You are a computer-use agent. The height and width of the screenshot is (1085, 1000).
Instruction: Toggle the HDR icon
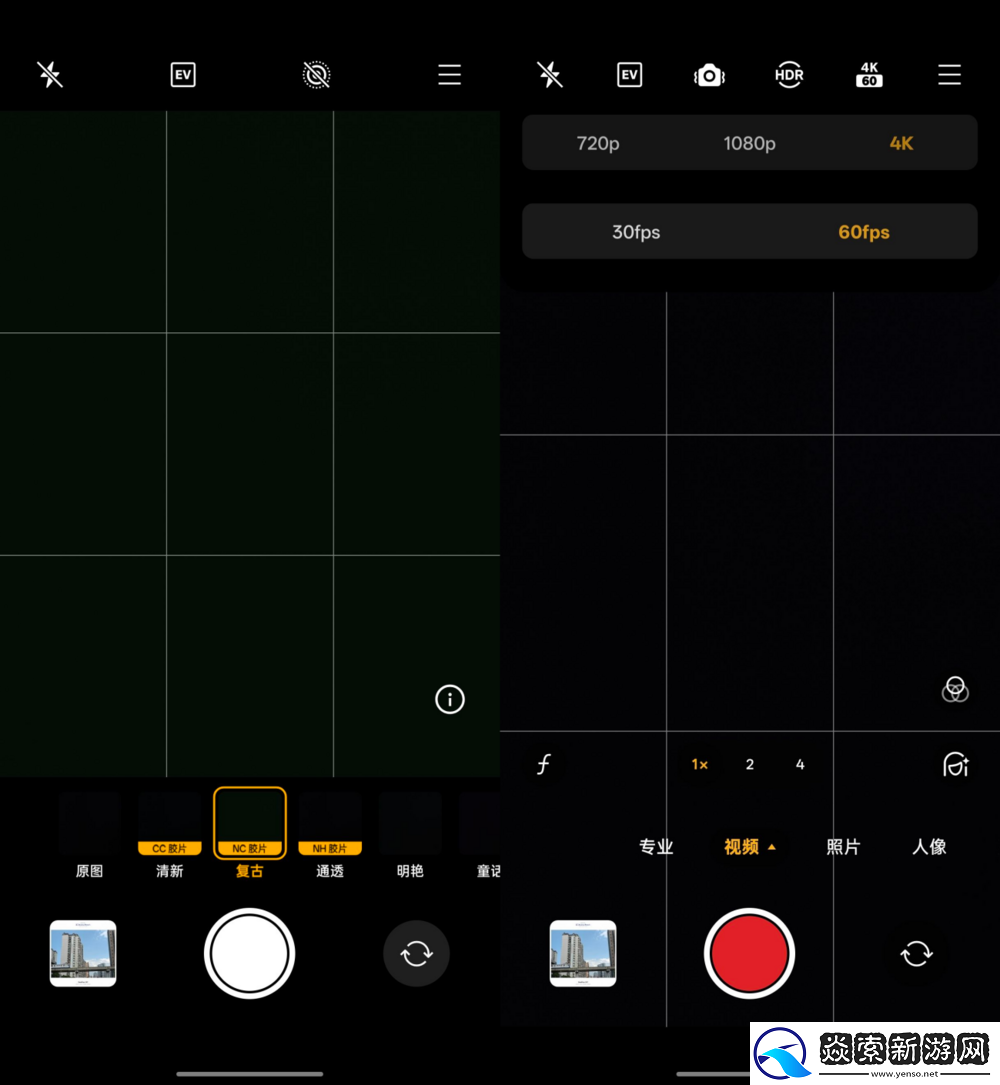(x=789, y=75)
